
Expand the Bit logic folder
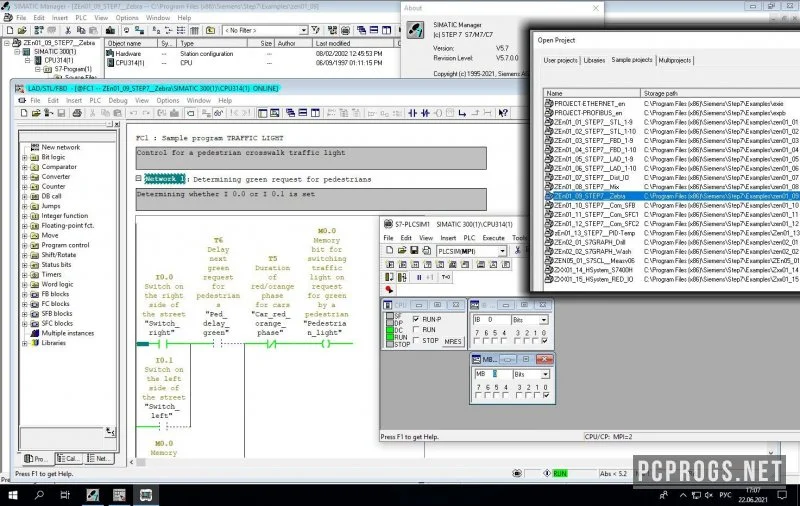click(x=24, y=157)
